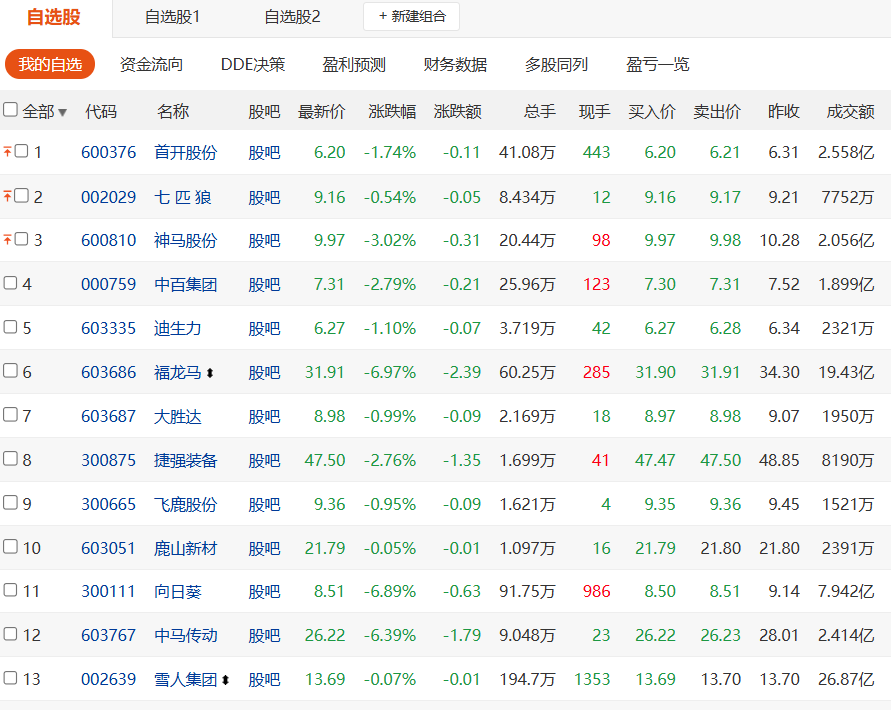Open the 中百集团 stock name link
Image resolution: width=891 pixels, height=710 pixels.
185,284
